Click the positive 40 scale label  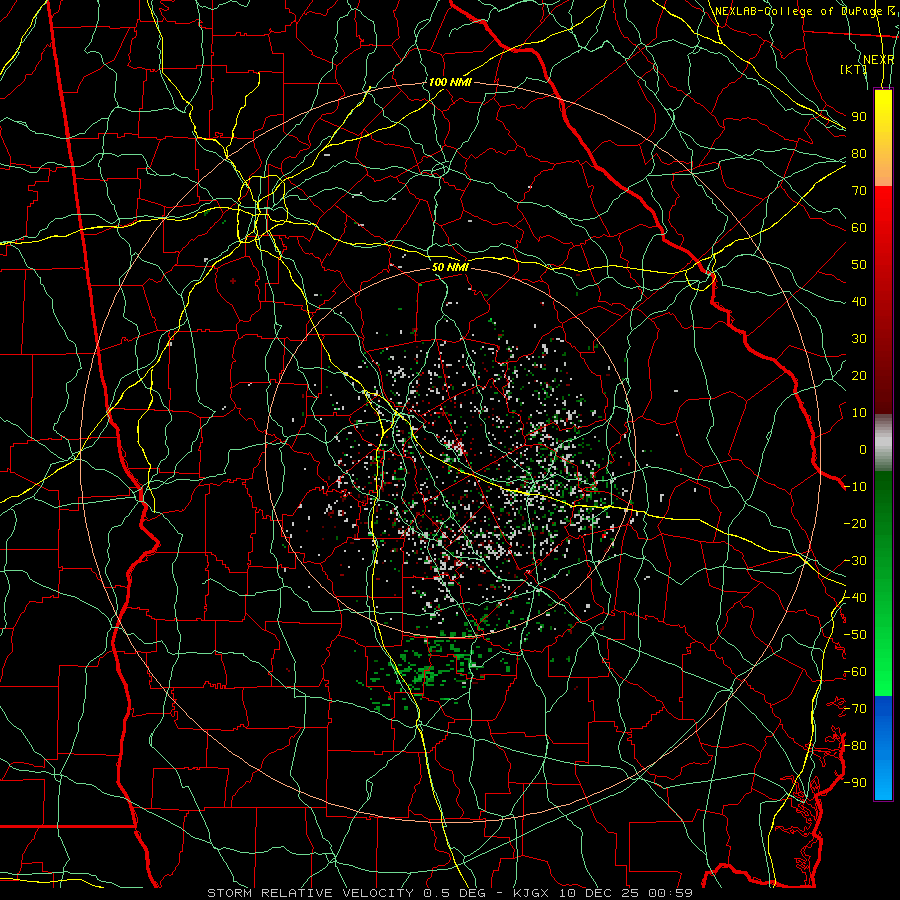point(859,302)
